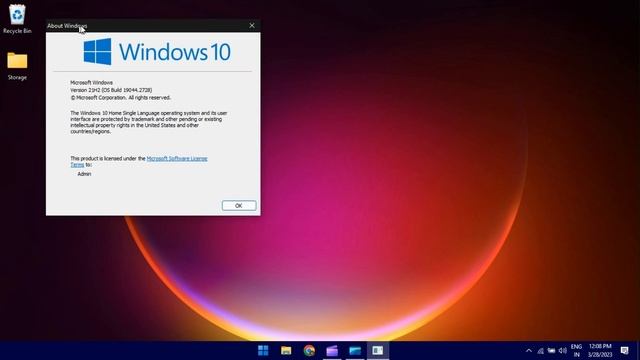Image resolution: width=640 pixels, height=360 pixels.
Task: Click the About Windows title bar text
Action: click(67, 26)
